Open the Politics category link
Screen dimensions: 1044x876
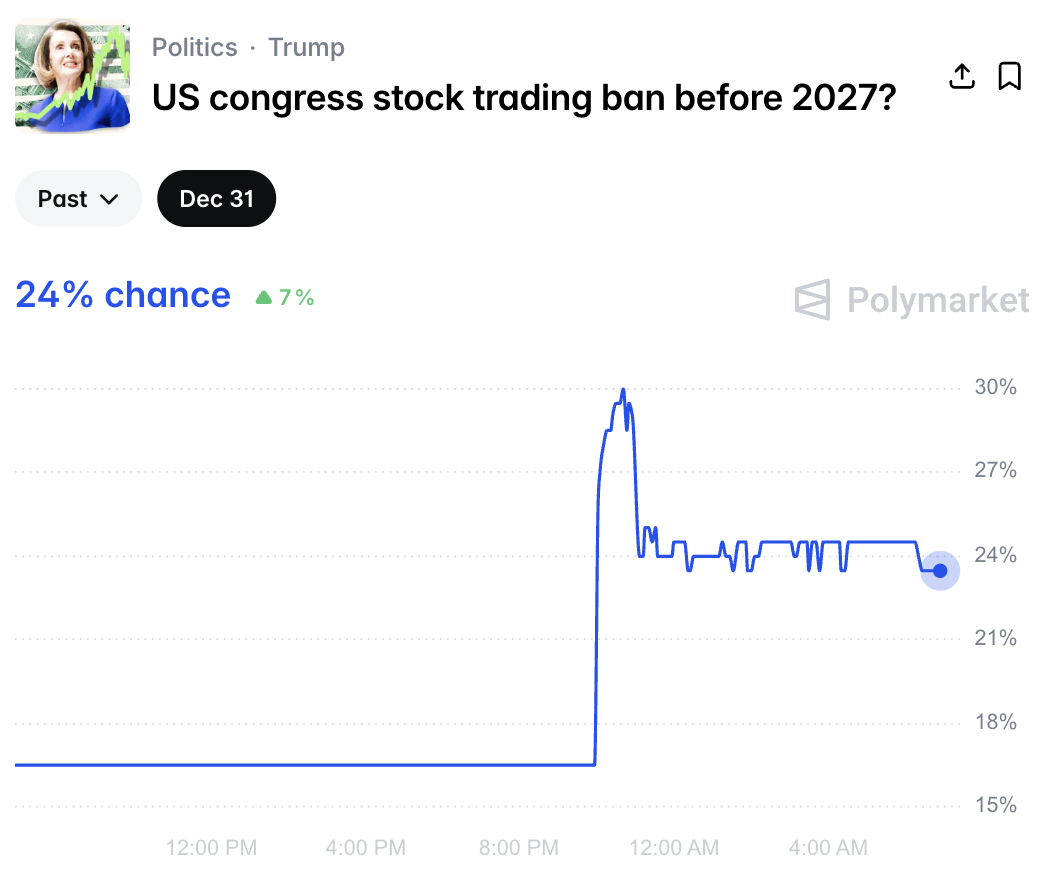point(195,47)
